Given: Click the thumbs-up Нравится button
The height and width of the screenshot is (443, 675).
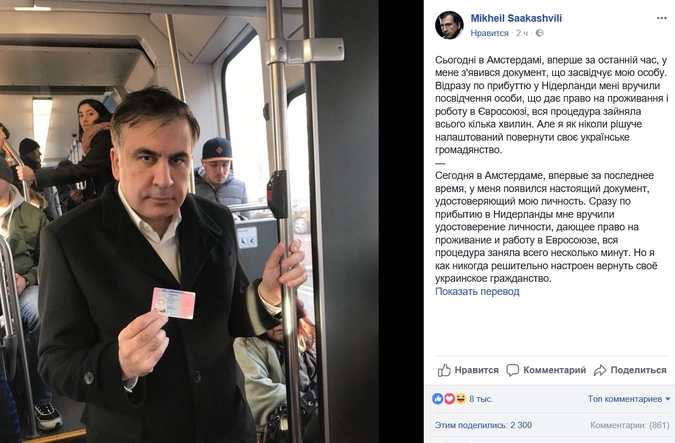Looking at the screenshot, I should tap(468, 370).
